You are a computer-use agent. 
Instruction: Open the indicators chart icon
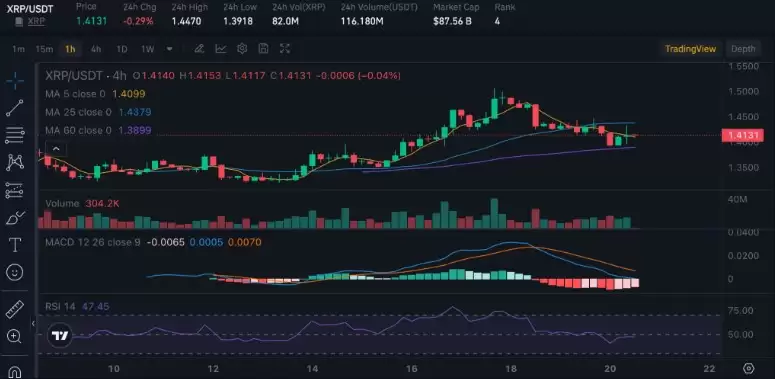pyautogui.click(x=220, y=48)
